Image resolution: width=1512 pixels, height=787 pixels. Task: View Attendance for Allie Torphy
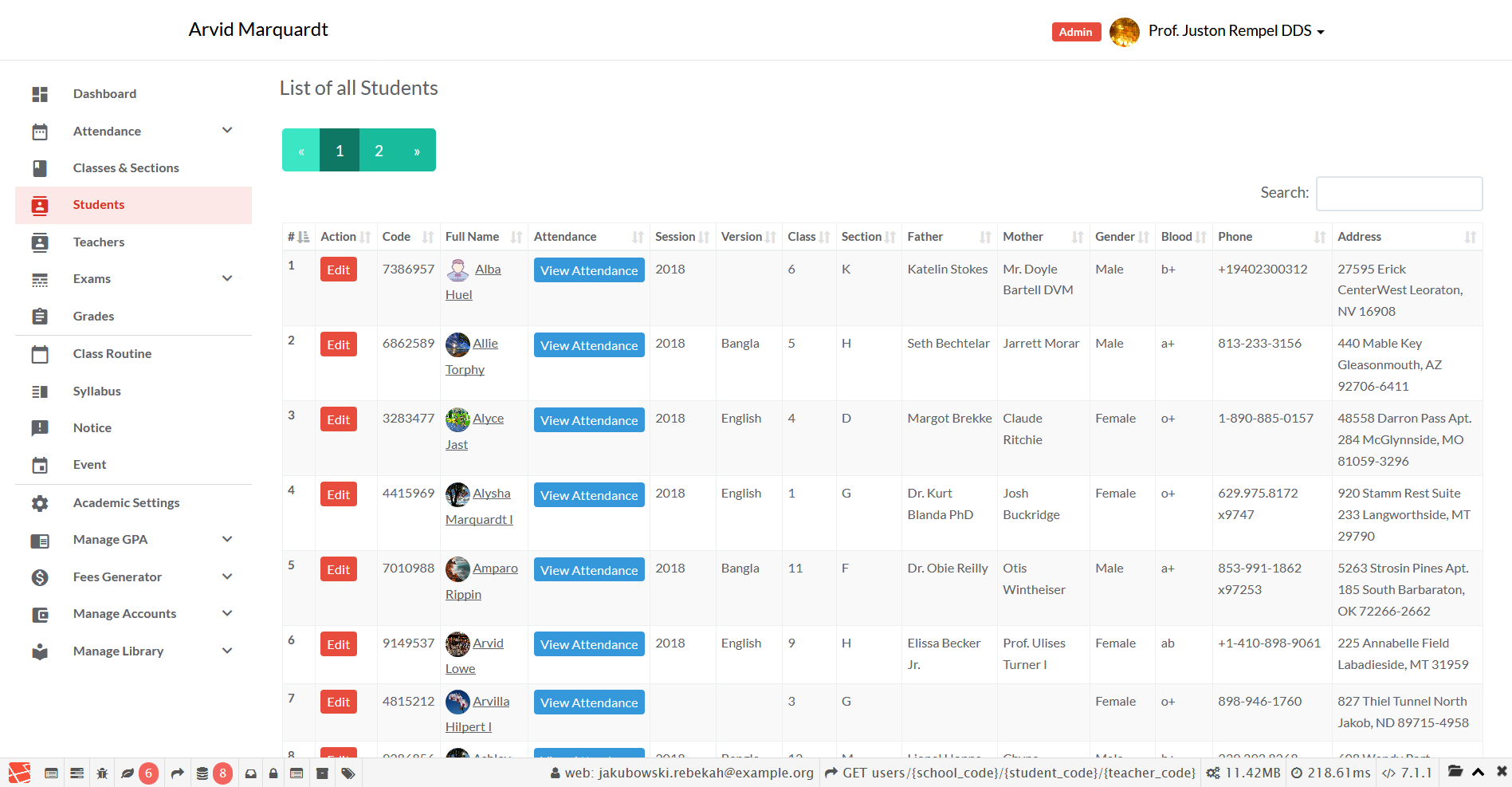click(x=589, y=345)
